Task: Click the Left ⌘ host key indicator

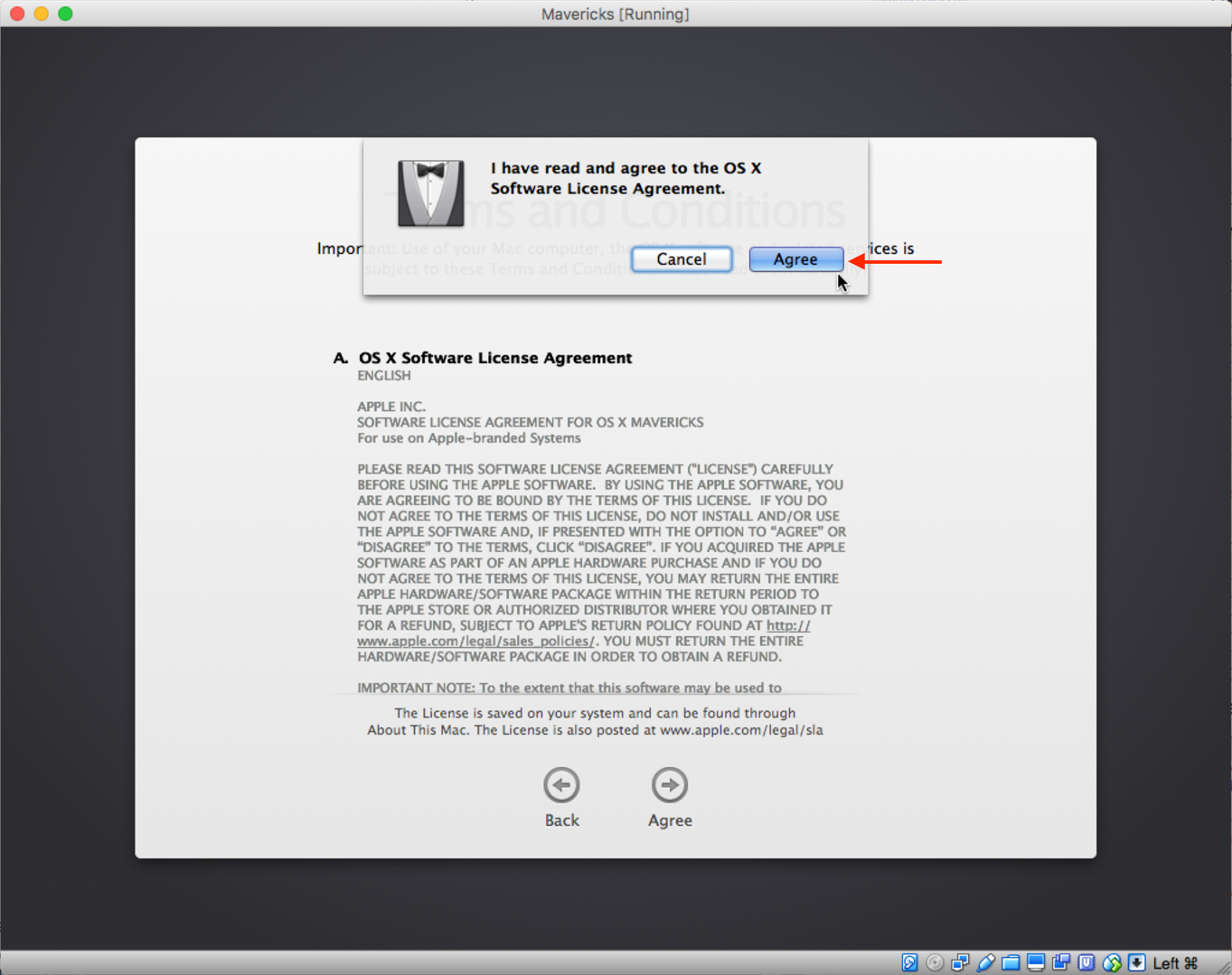Action: coord(1175,963)
